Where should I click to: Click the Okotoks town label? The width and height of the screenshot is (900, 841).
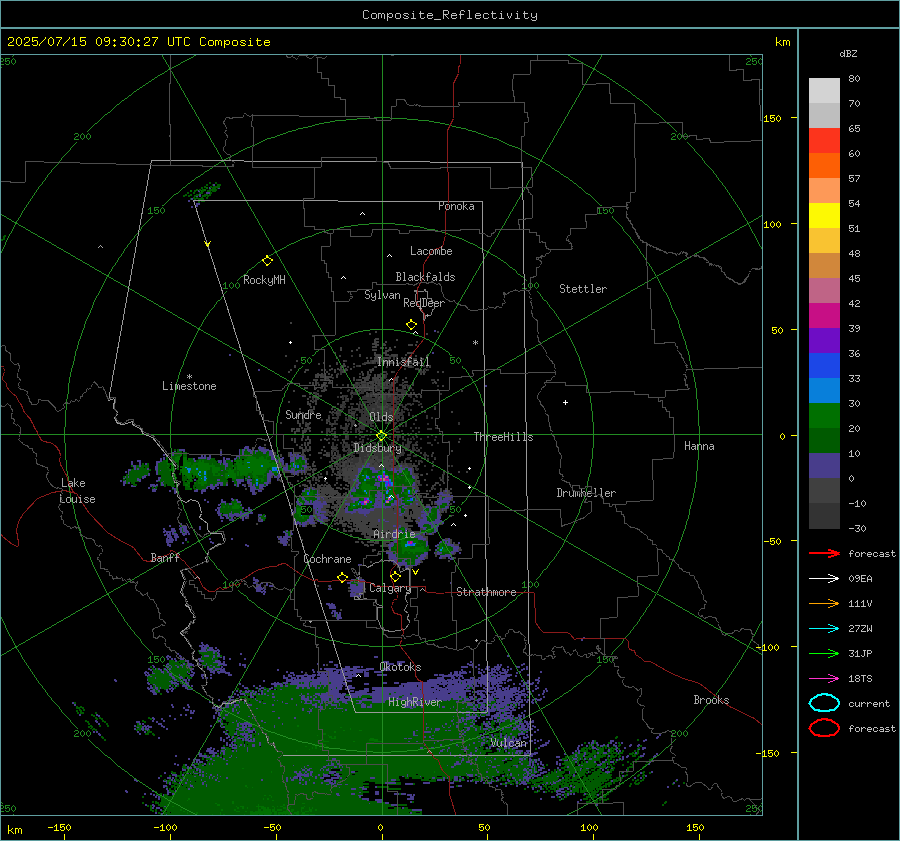pyautogui.click(x=400, y=667)
